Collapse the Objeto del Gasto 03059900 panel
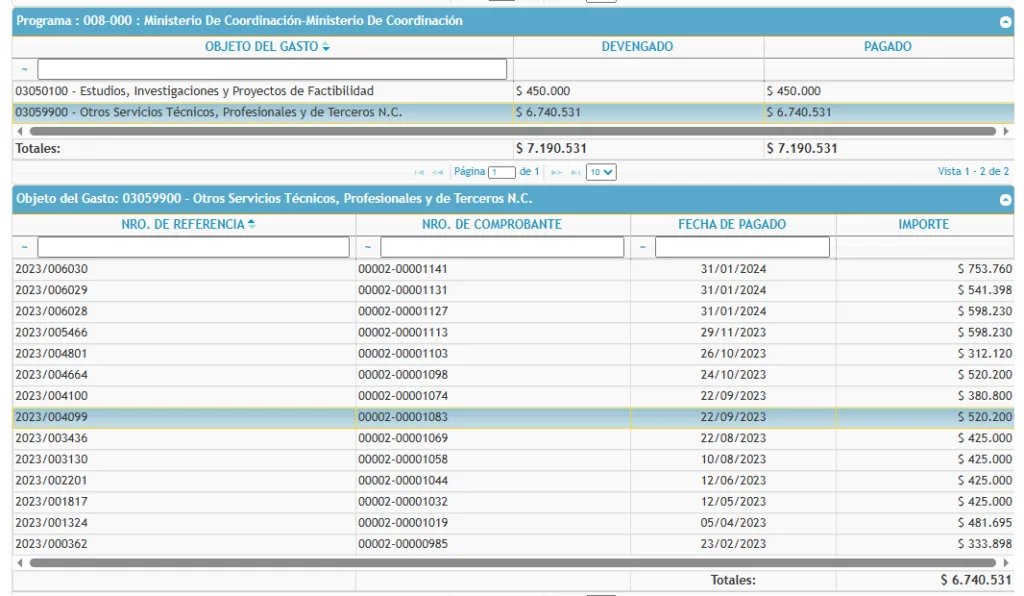This screenshot has width=1024, height=596. coord(1005,200)
